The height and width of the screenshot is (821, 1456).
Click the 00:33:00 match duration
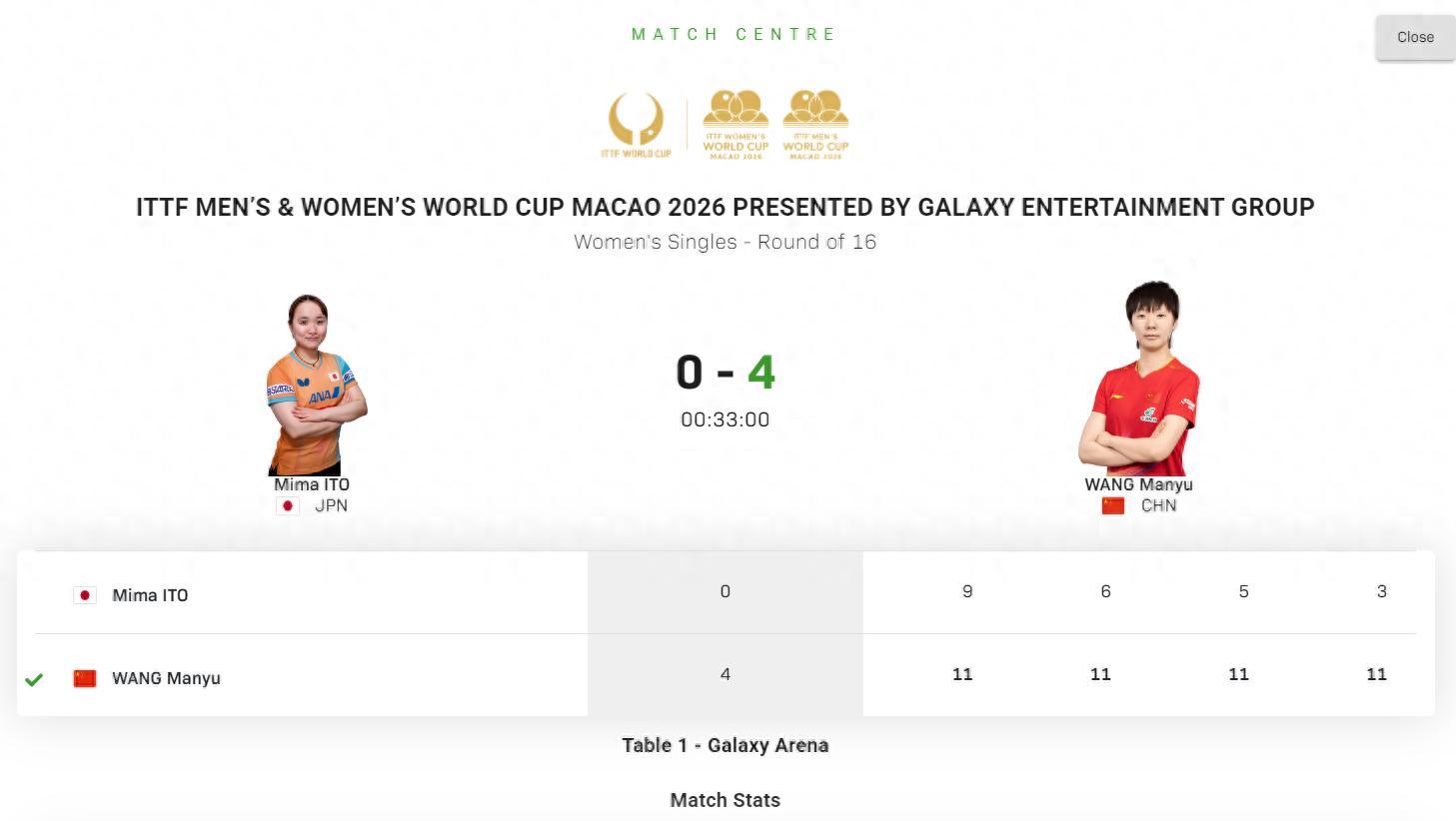tap(726, 419)
